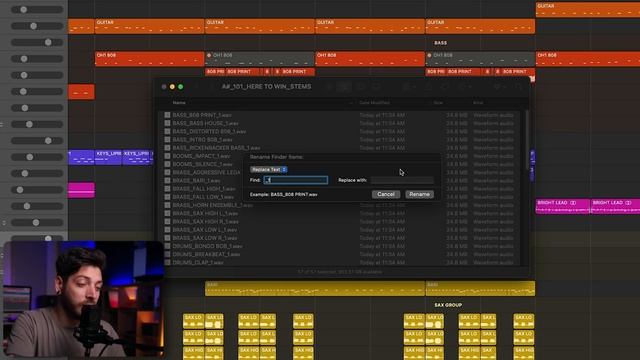Click the SAX GROUP label in the DAW
The image size is (640, 360).
(x=448, y=305)
